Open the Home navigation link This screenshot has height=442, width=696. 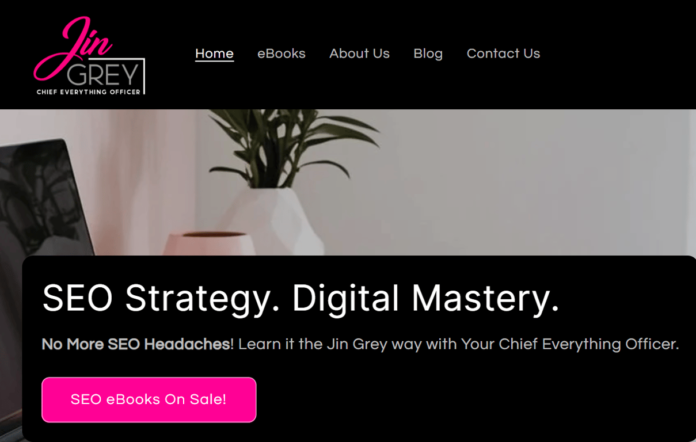pyautogui.click(x=214, y=54)
